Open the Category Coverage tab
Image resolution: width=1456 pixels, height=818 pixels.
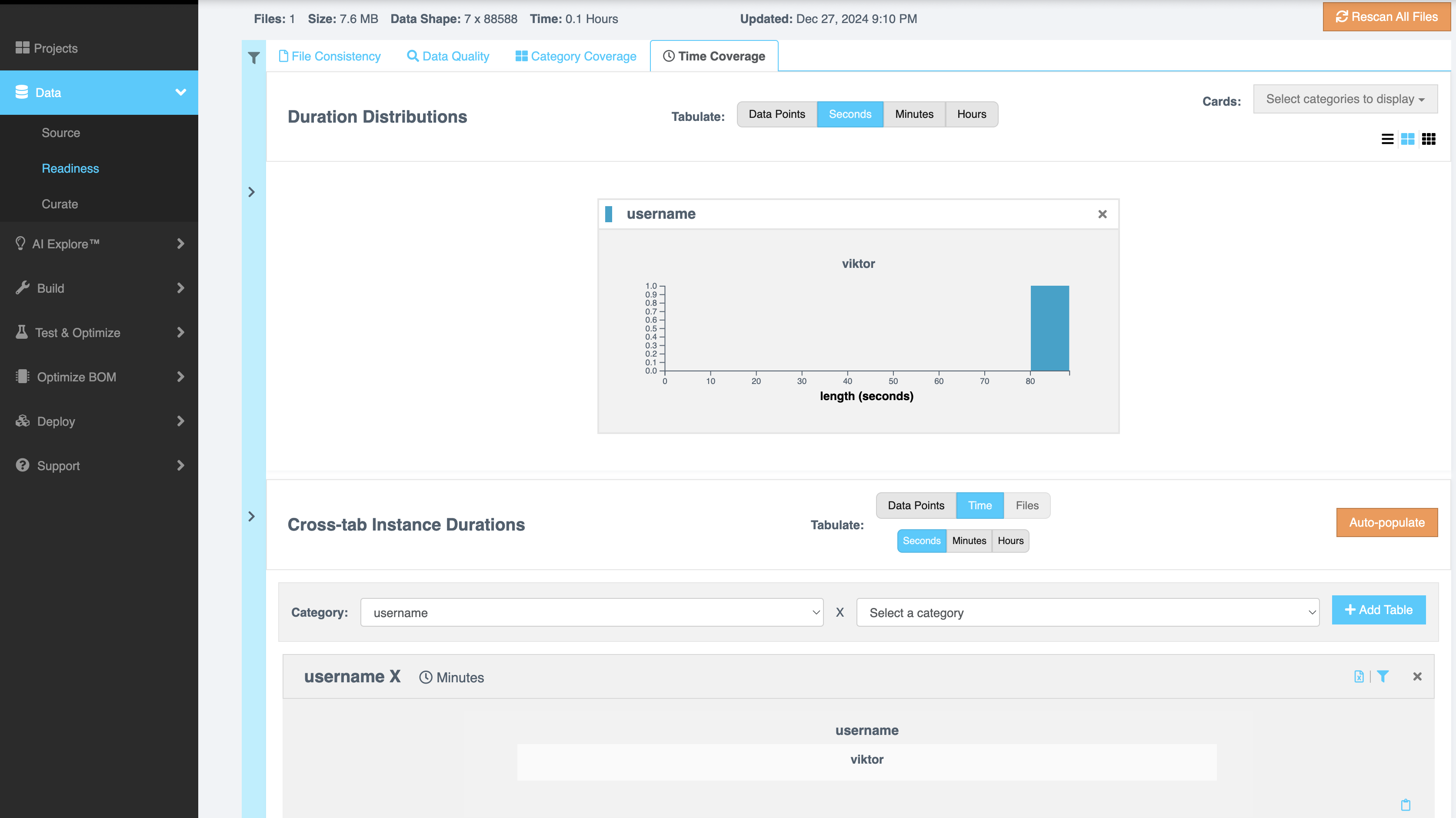575,56
